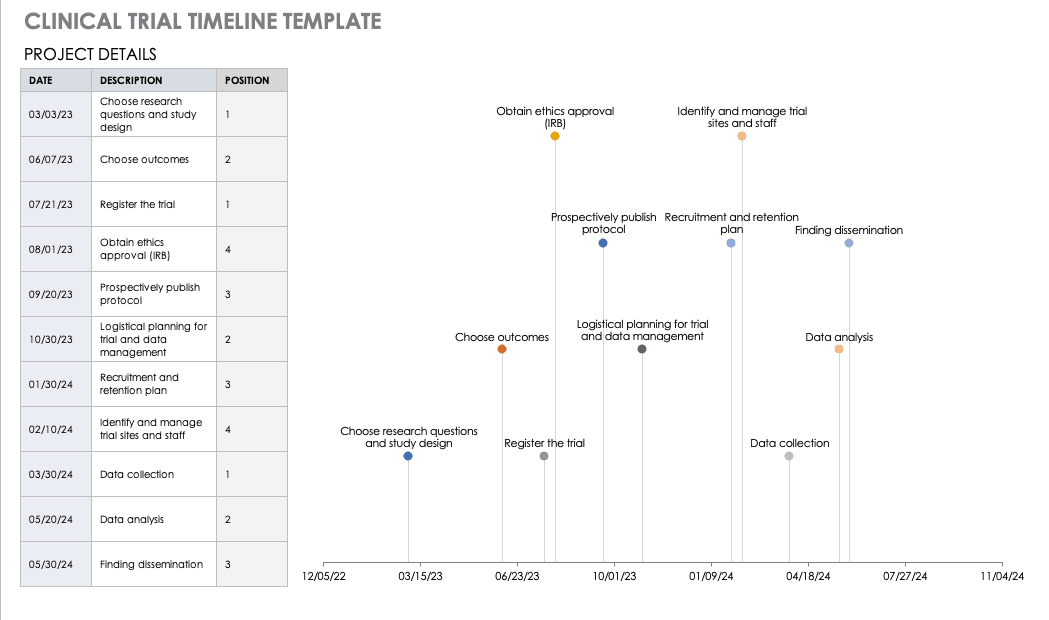This screenshot has width=1049, height=620.
Task: Select the Prospectively publish protocol marker dot
Action: tap(603, 243)
